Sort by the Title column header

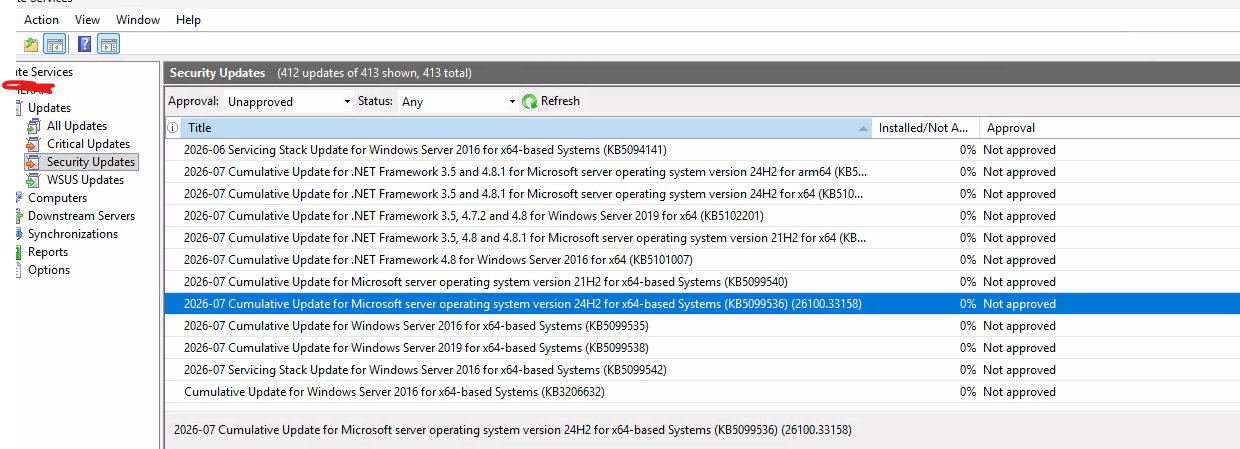coord(527,128)
